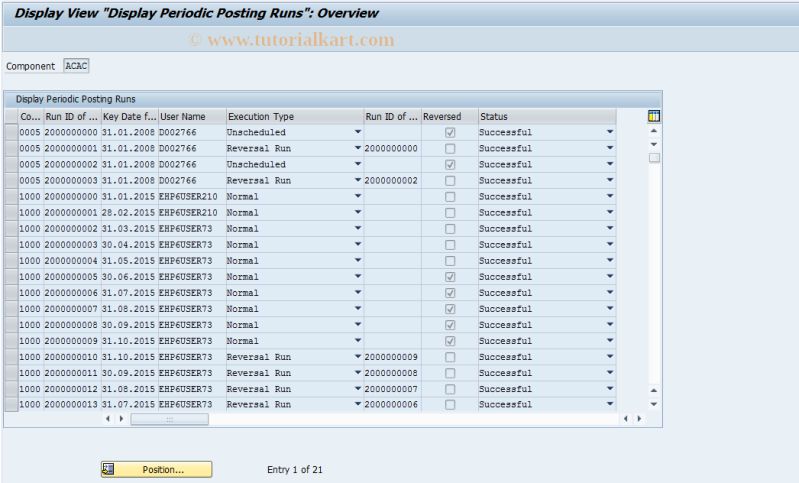
Task: Click far-right scroll left arrow below table
Action: 626,419
